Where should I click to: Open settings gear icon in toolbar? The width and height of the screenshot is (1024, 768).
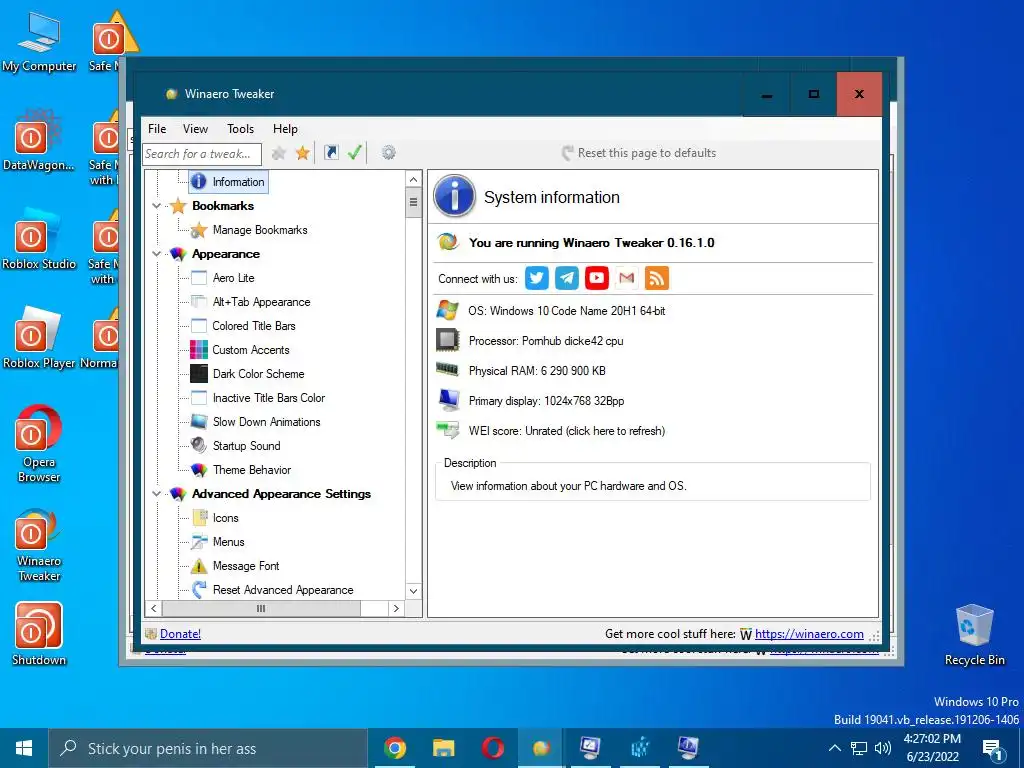389,153
